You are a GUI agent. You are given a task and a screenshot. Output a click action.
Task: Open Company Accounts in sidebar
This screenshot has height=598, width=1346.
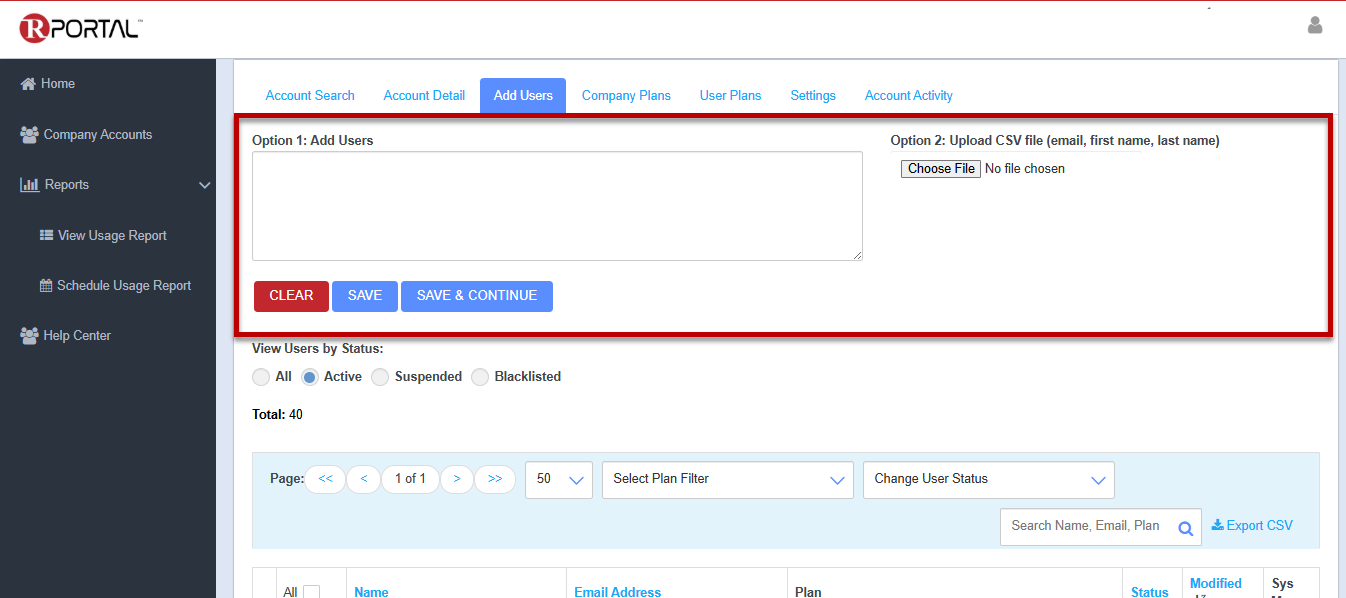tap(97, 135)
